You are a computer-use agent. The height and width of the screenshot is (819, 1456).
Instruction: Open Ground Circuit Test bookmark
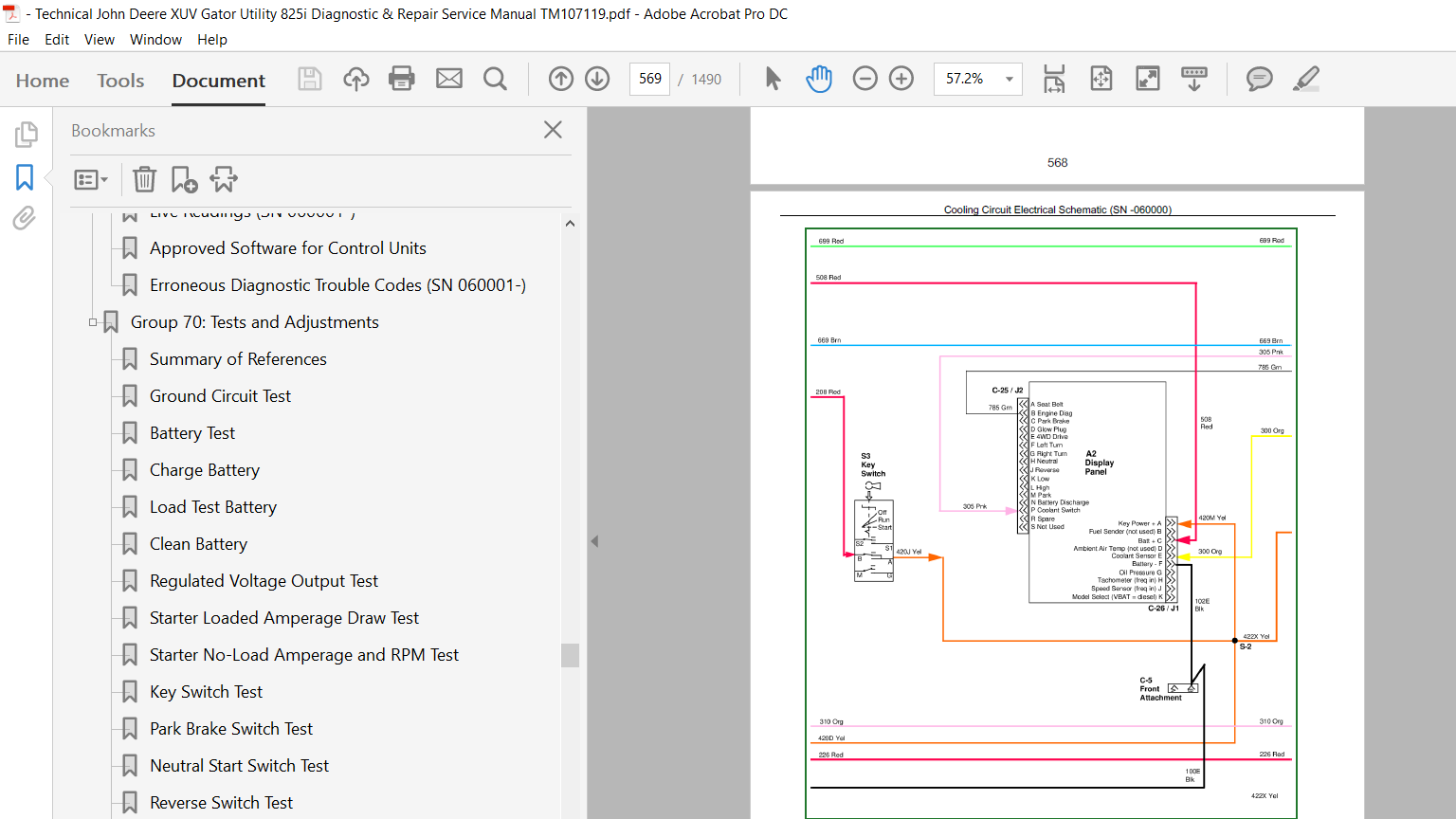(220, 396)
